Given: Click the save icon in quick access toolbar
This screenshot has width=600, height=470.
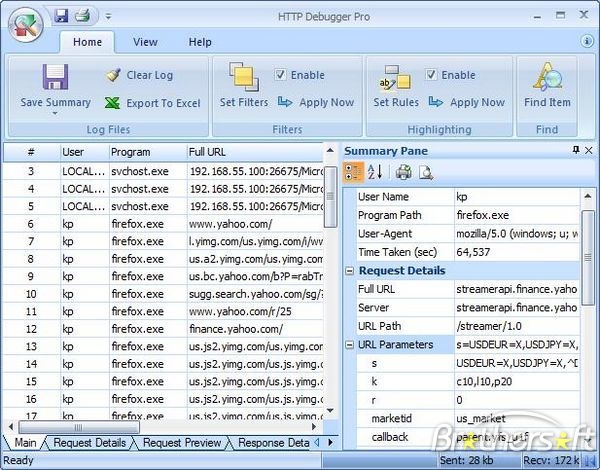Looking at the screenshot, I should tap(61, 16).
